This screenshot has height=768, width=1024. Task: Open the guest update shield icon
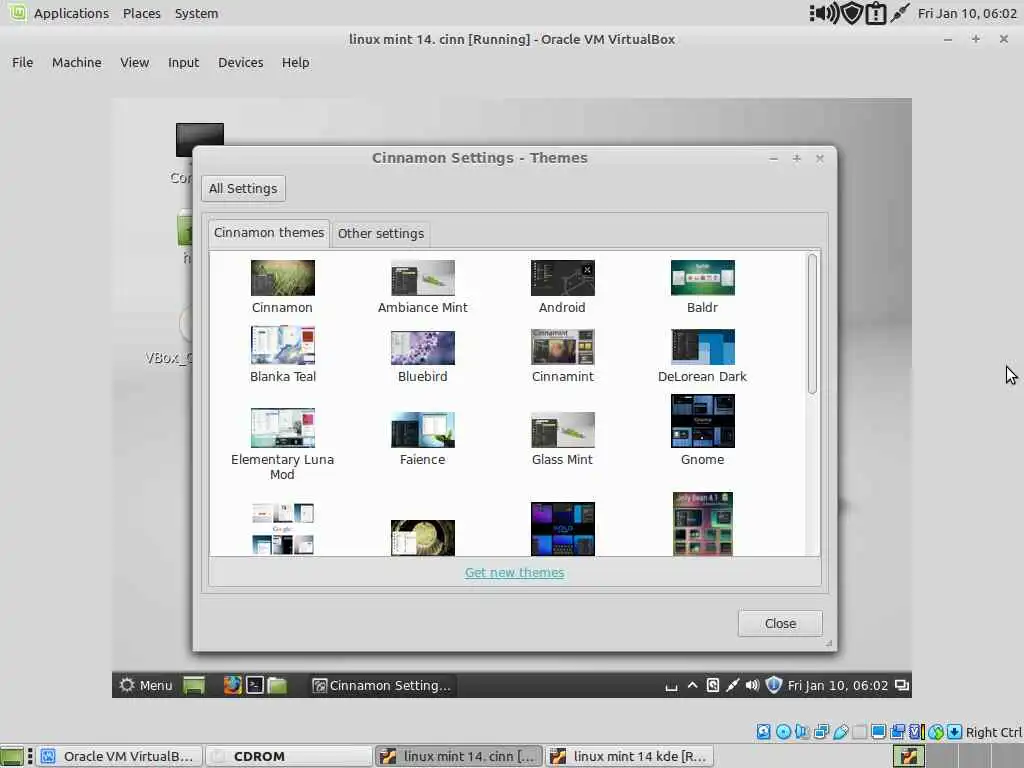(773, 685)
